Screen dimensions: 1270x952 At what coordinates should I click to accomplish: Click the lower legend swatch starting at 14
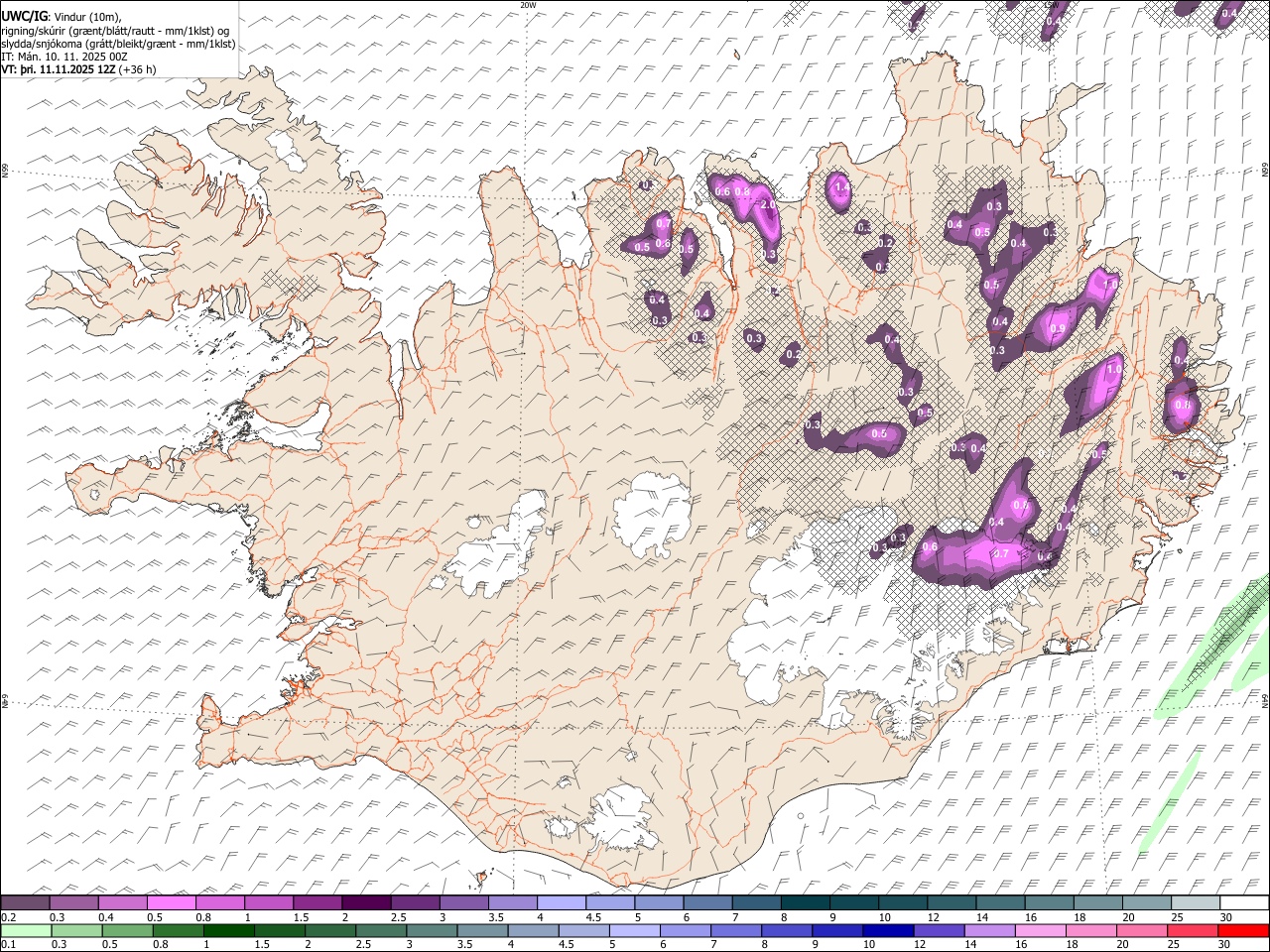click(x=989, y=930)
